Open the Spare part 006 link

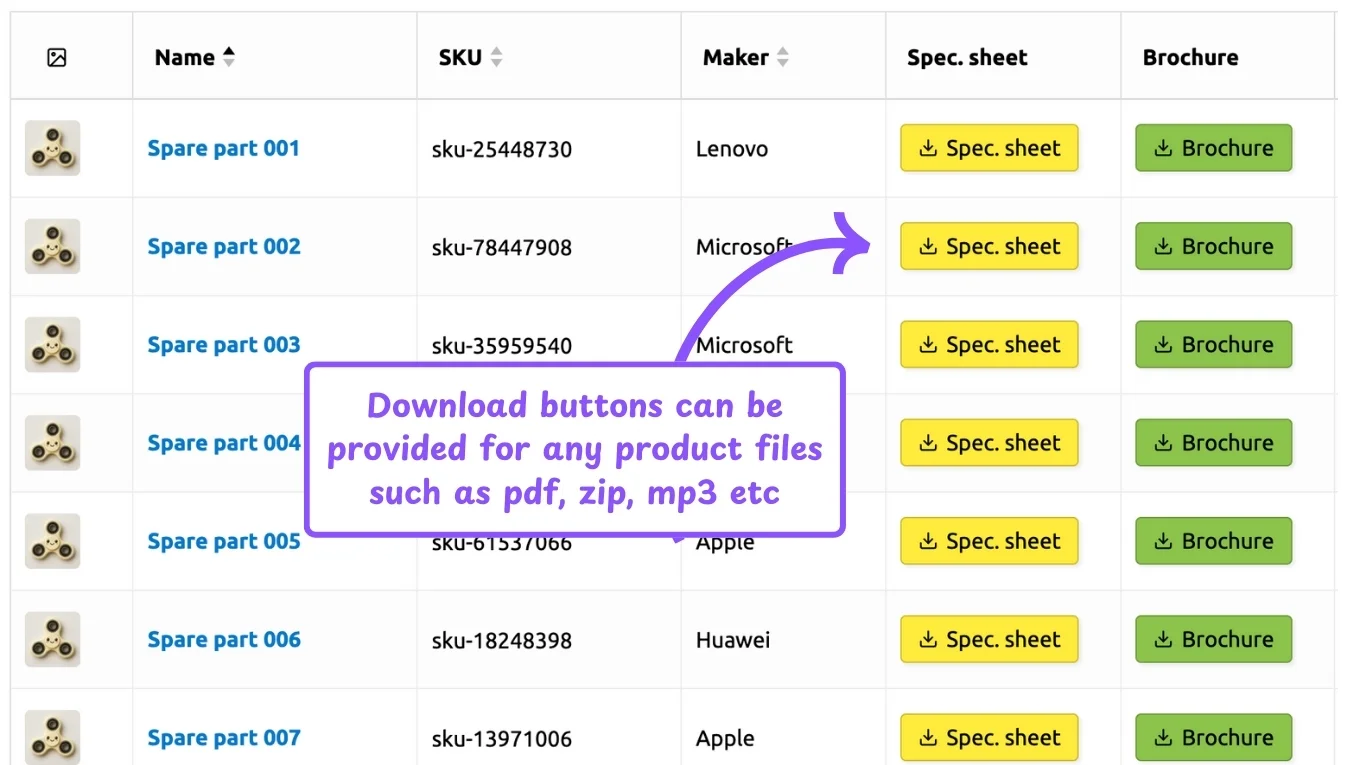click(224, 639)
